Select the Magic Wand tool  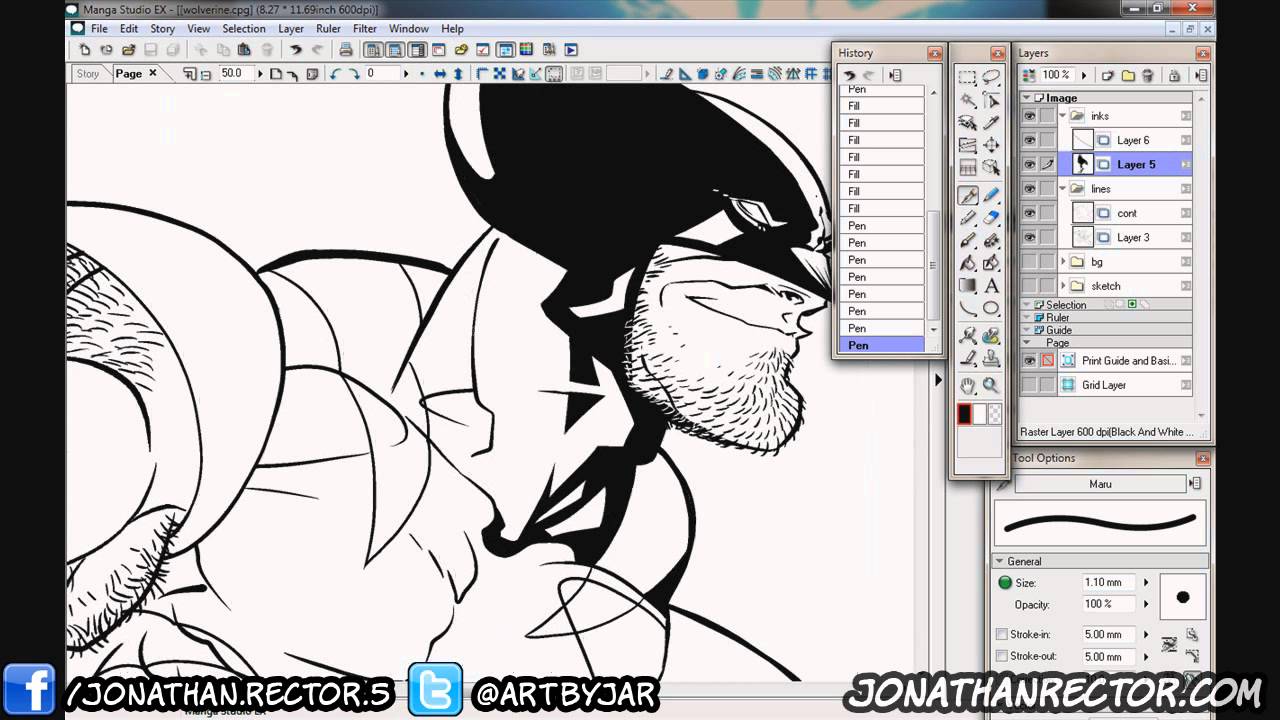tap(968, 100)
